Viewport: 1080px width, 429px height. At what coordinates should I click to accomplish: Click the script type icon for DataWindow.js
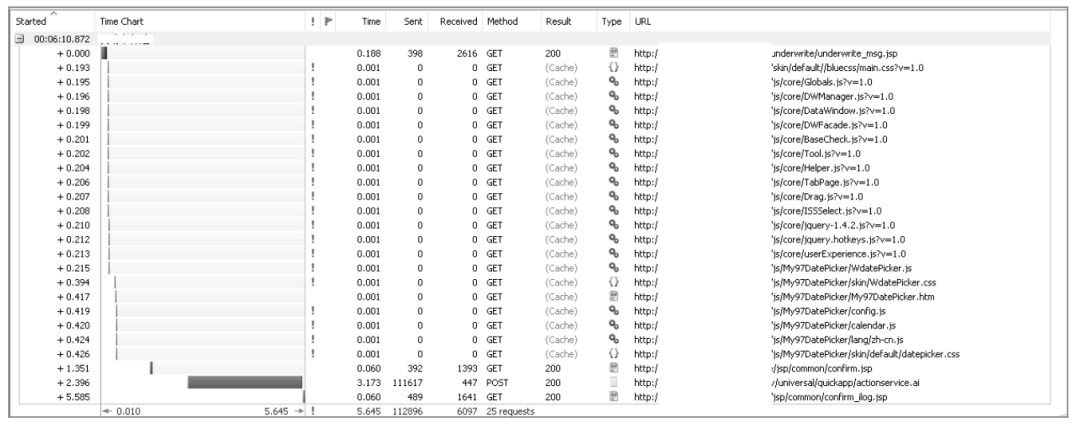pos(614,110)
